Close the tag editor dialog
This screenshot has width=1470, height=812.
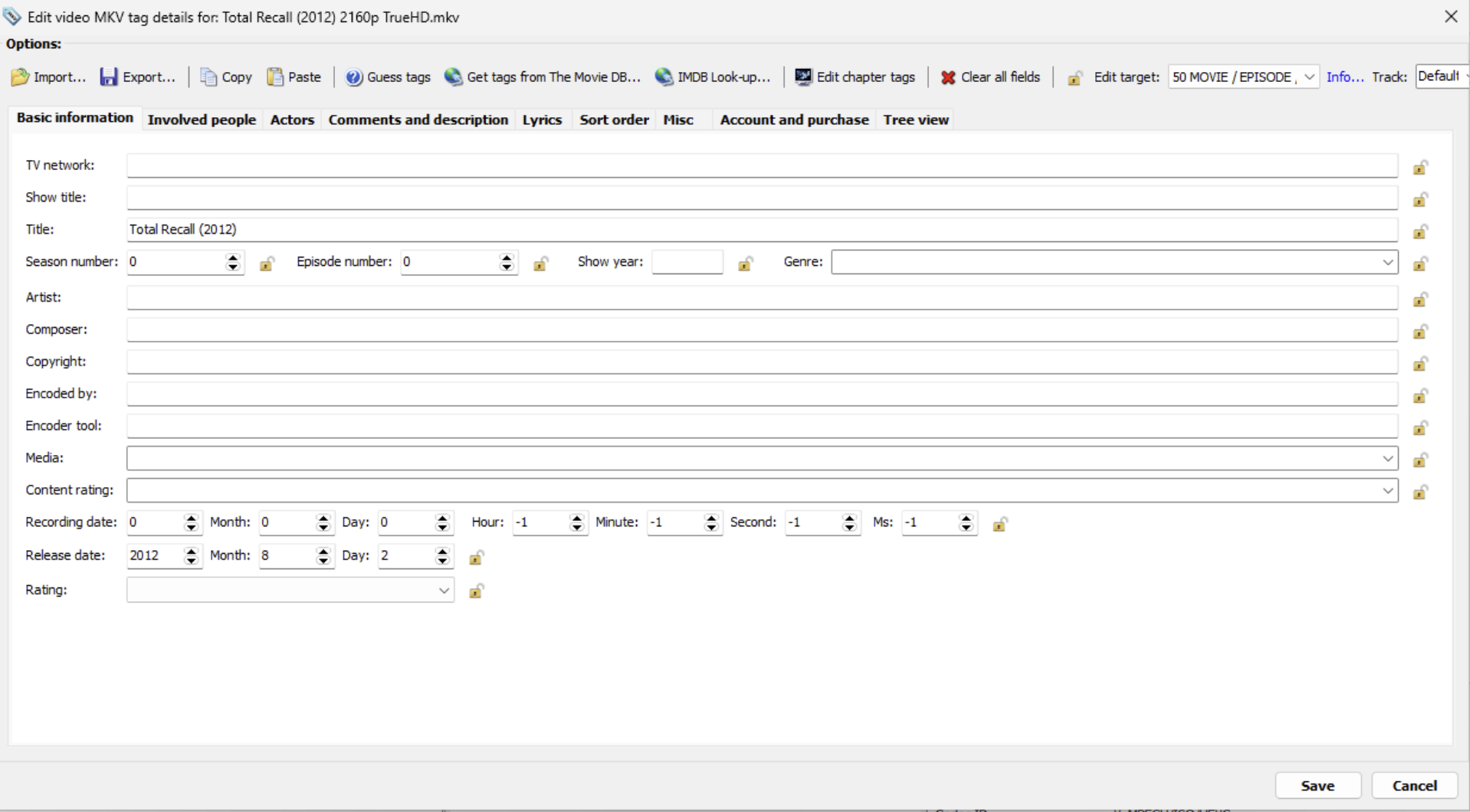[1451, 16]
